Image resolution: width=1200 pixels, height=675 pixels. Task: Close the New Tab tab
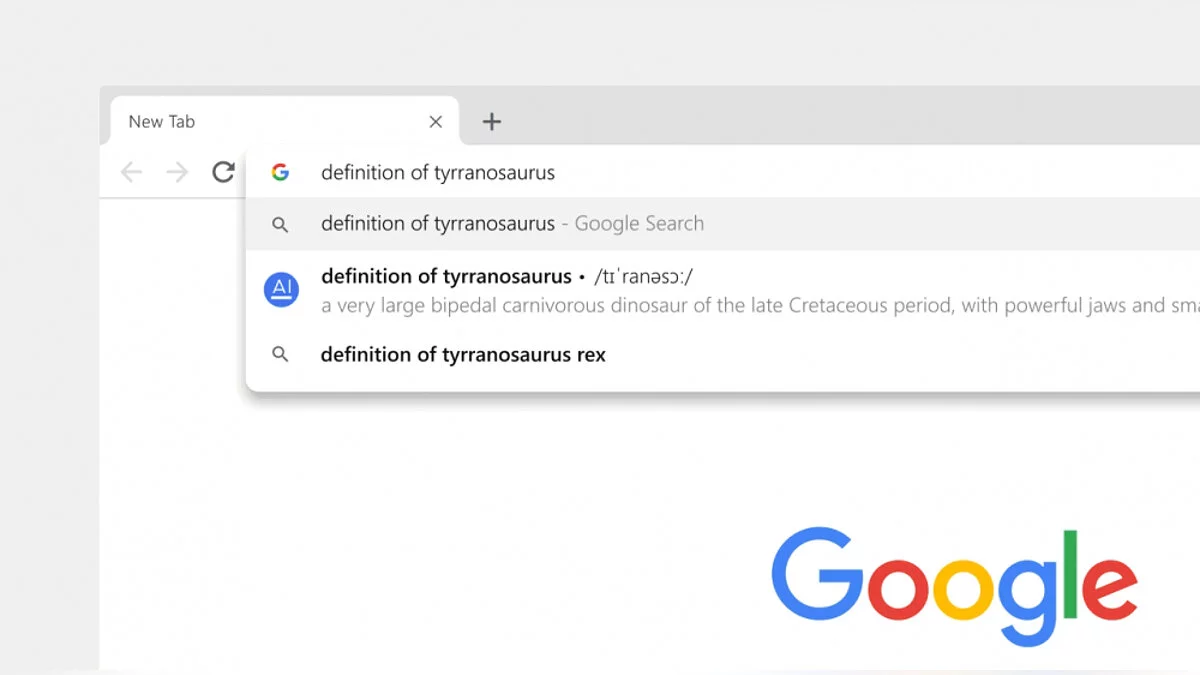pos(435,122)
